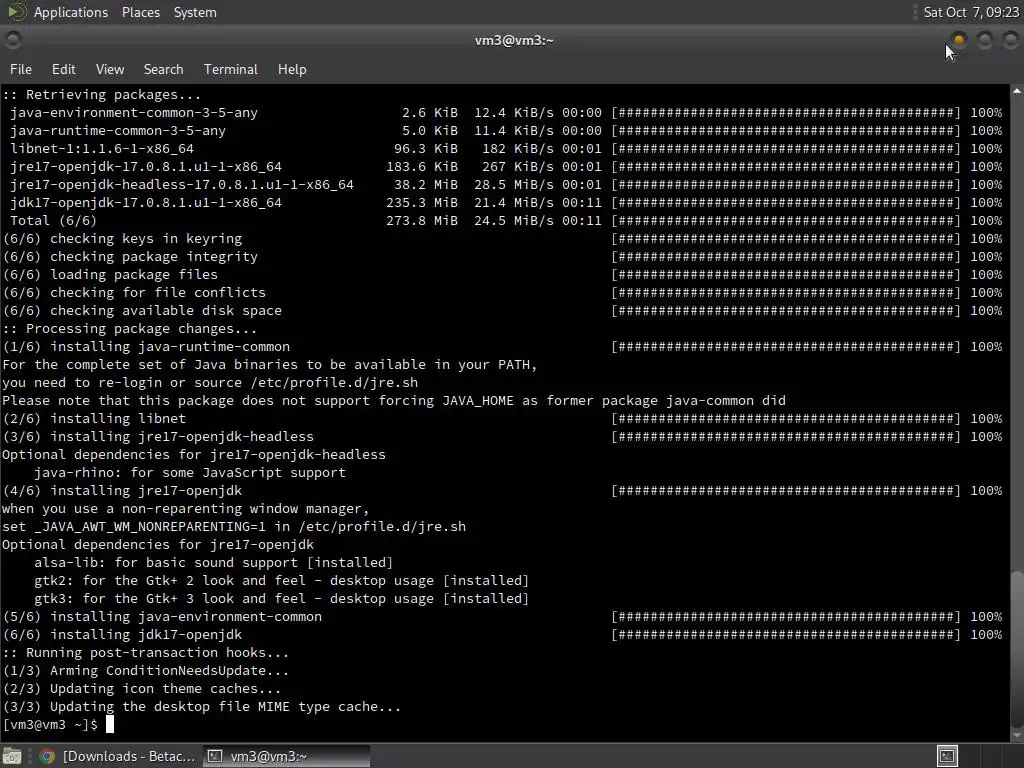Click the 'source /etc/profile.d/jre.sh' line
The height and width of the screenshot is (768, 1024).
click(x=210, y=383)
